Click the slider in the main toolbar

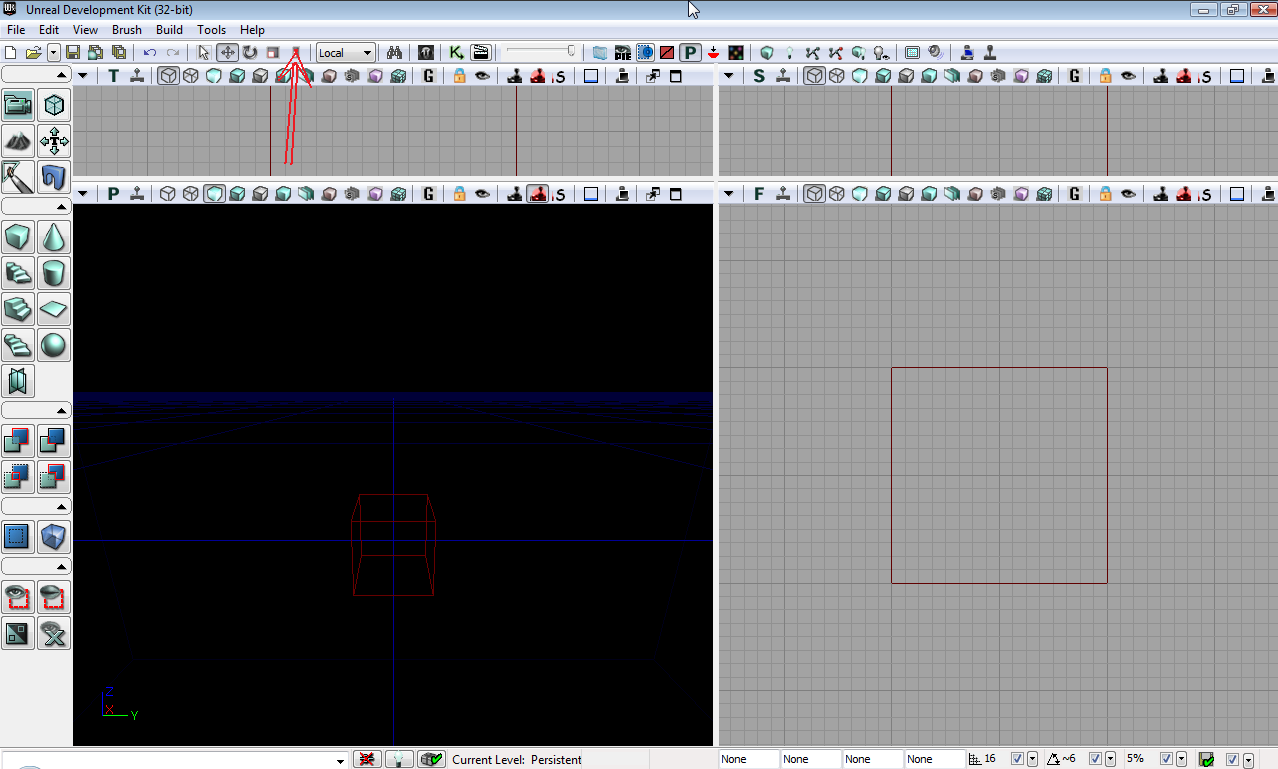(x=541, y=51)
